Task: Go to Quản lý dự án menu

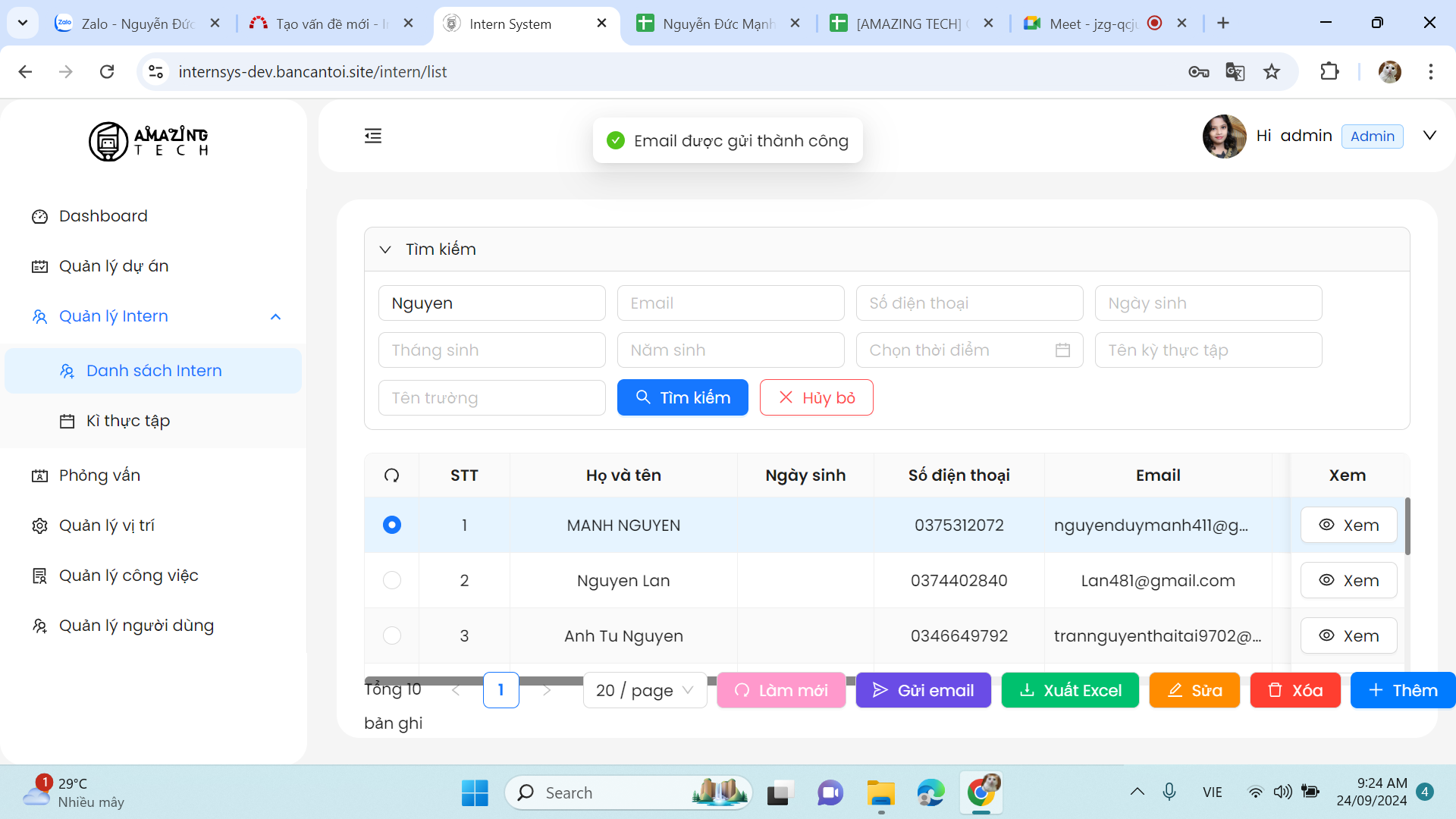Action: (114, 266)
